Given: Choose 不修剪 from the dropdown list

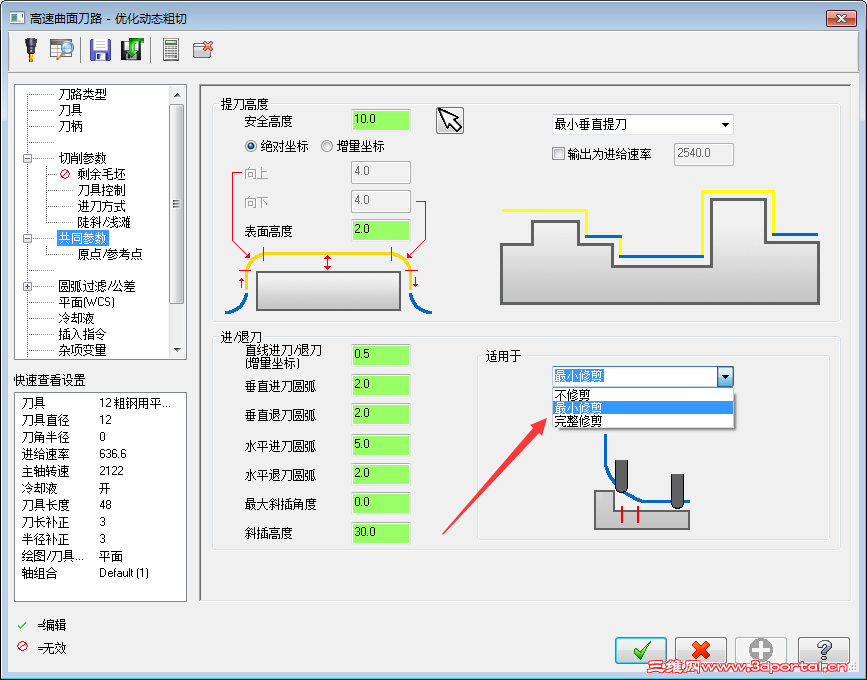Looking at the screenshot, I should point(643,395).
